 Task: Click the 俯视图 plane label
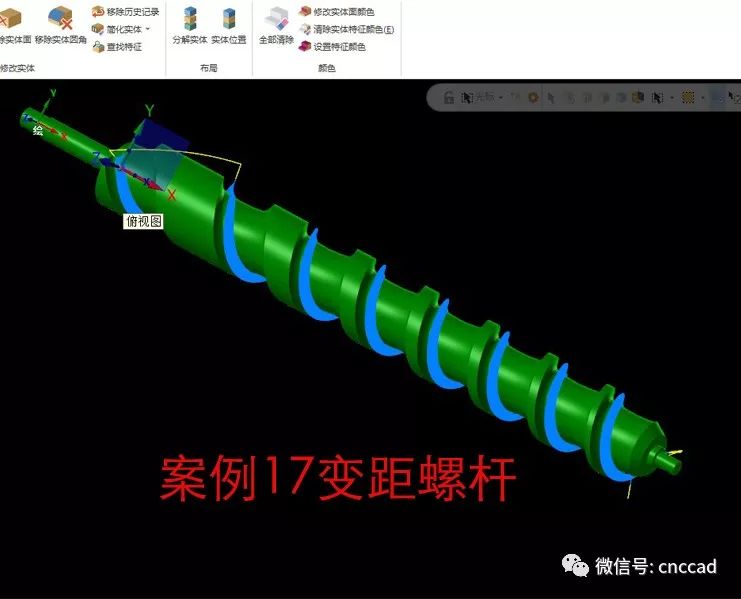[x=144, y=221]
